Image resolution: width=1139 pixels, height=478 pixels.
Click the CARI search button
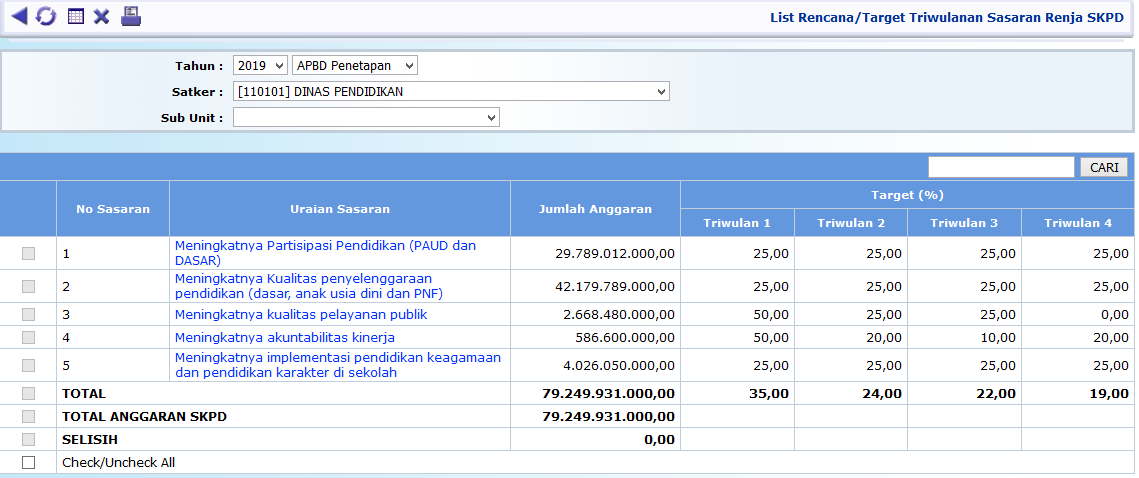click(x=1104, y=167)
